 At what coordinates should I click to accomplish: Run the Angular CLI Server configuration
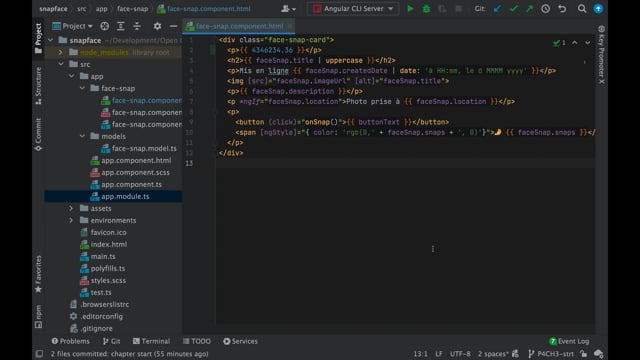tap(410, 9)
